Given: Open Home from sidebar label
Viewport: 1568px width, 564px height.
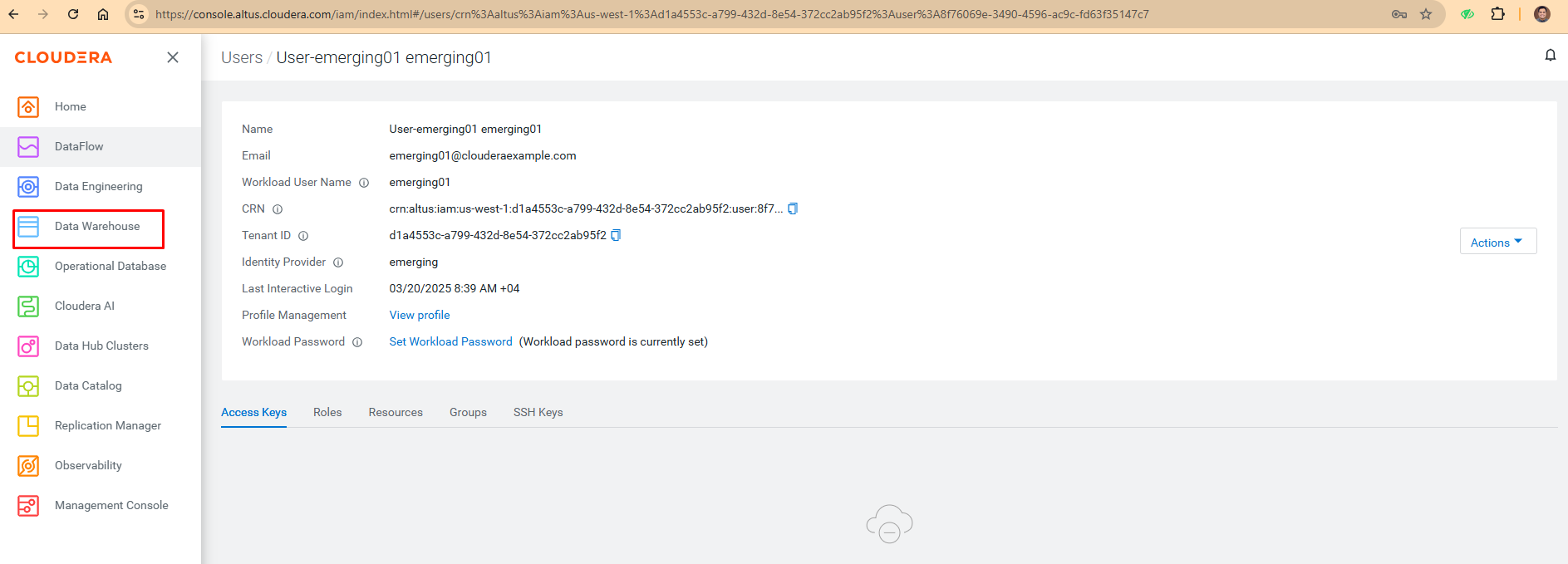Looking at the screenshot, I should pyautogui.click(x=71, y=106).
